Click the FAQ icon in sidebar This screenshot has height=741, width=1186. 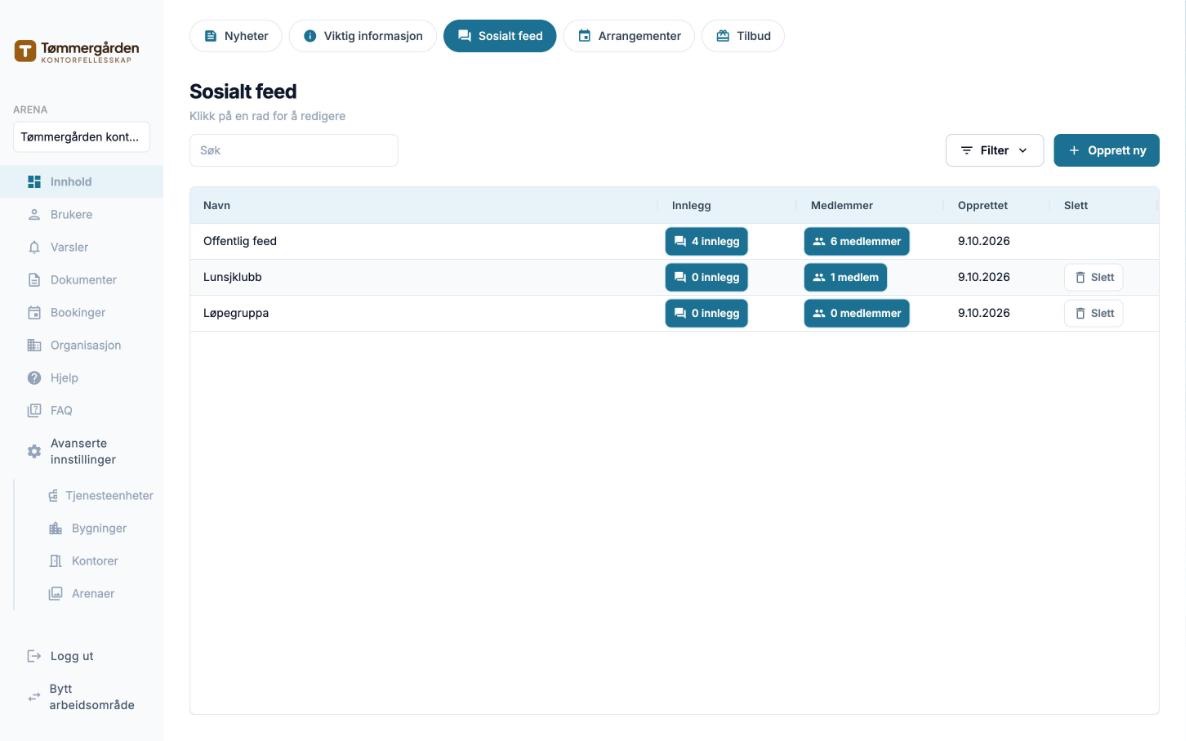[x=34, y=411]
